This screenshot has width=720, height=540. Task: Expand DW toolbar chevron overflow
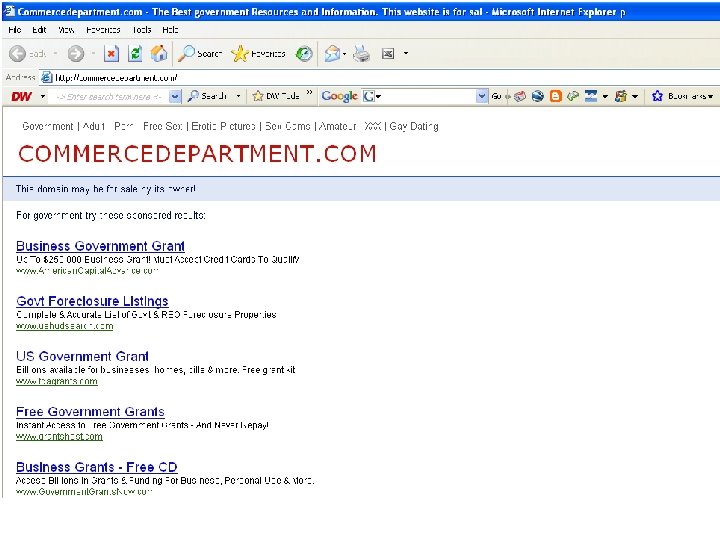(x=309, y=93)
